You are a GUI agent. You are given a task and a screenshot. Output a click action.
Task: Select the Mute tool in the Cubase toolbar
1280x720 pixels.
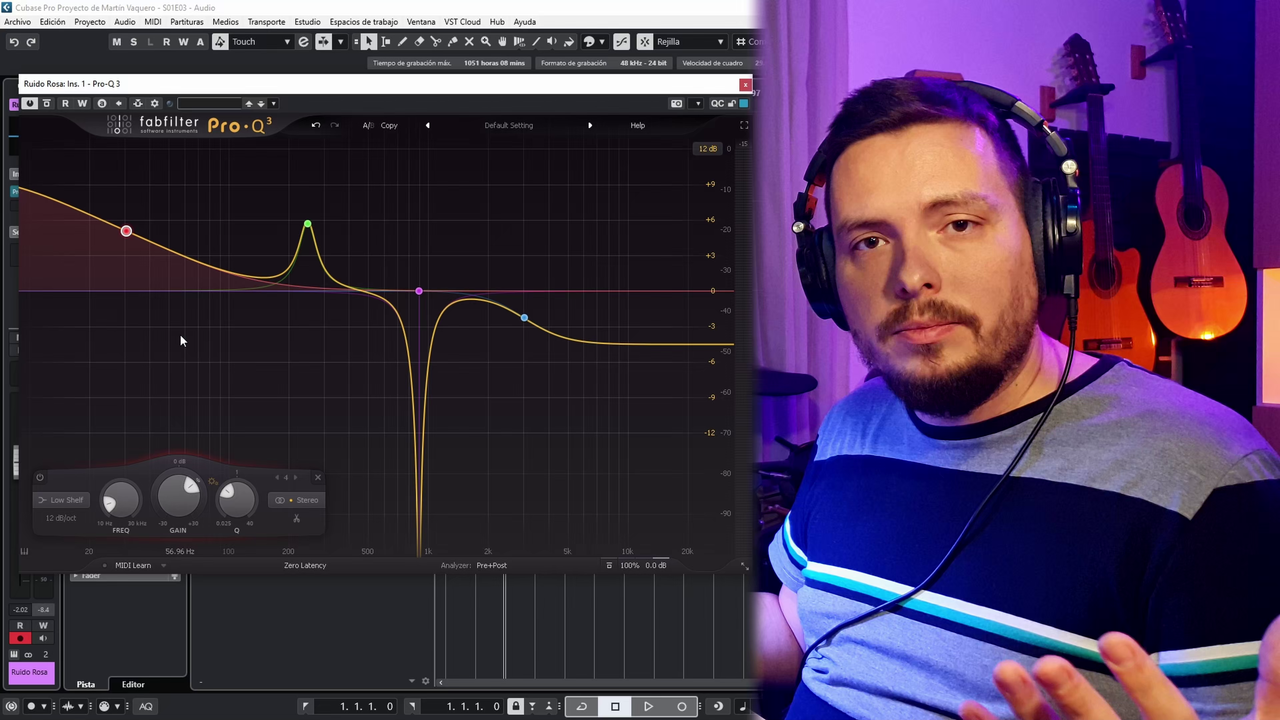[469, 41]
